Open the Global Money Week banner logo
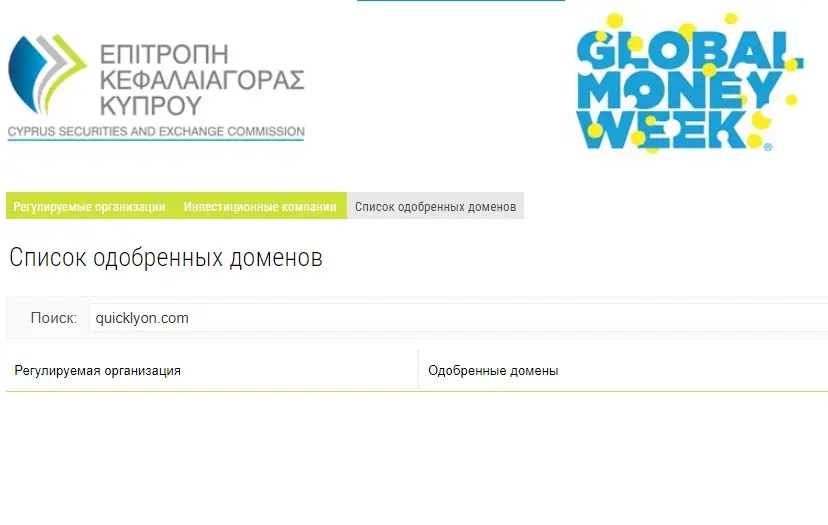Screen dimensions: 828x525 click(689, 82)
